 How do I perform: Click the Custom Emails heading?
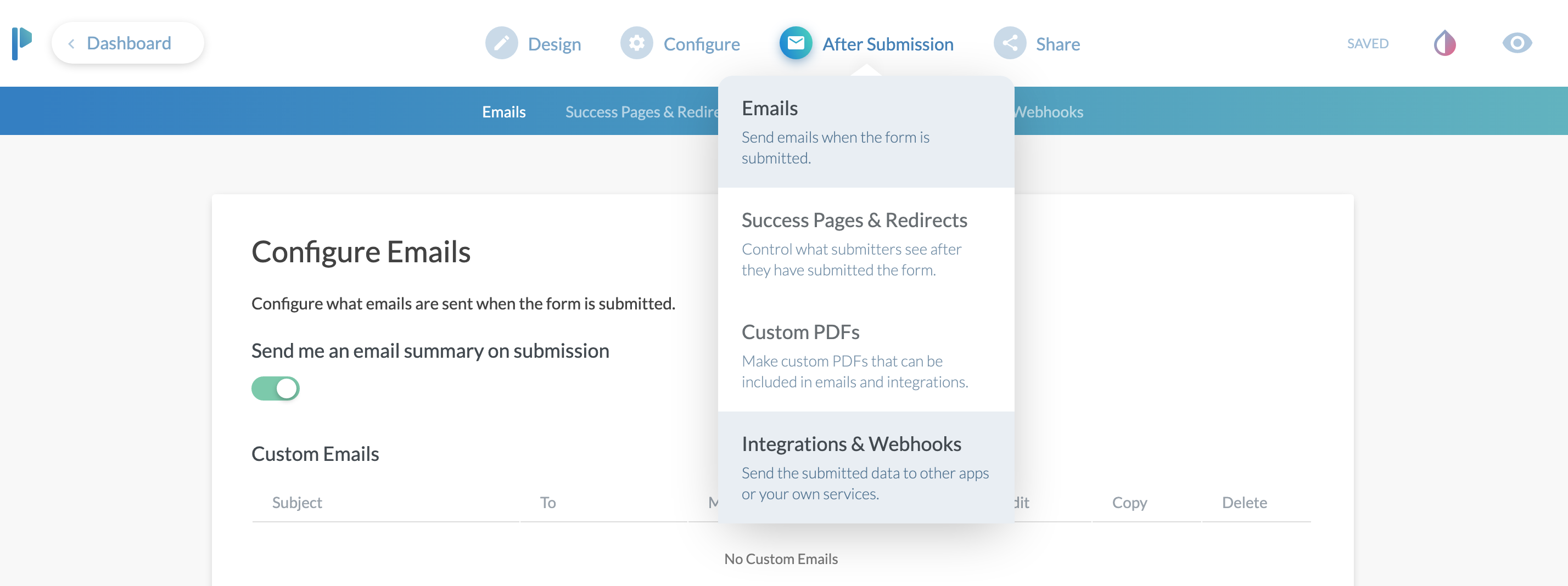point(315,454)
